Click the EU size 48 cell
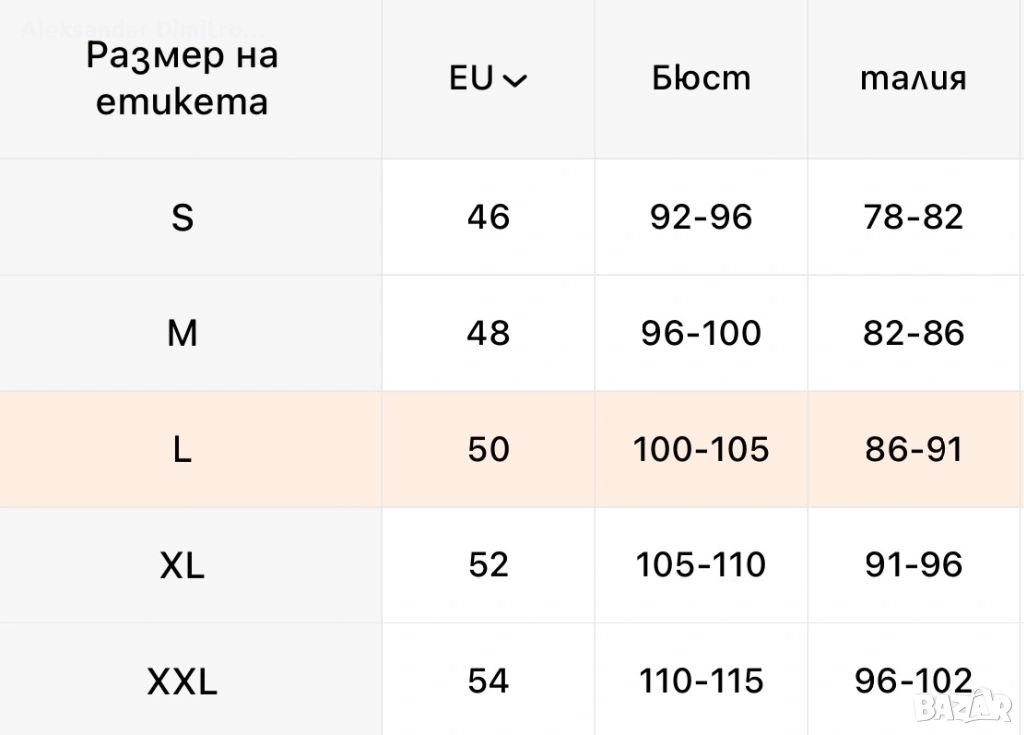The height and width of the screenshot is (735, 1024). coord(488,333)
